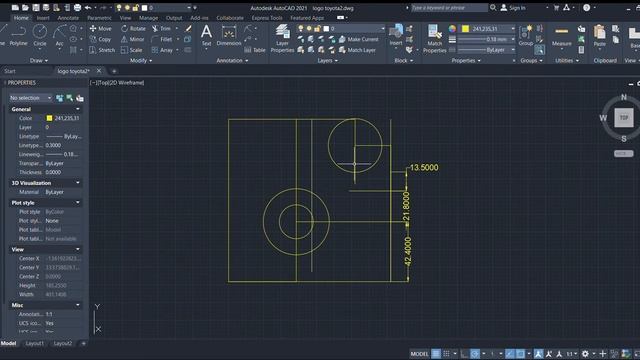The image size is (640, 360).
Task: Switch to Layout1 tab
Action: coord(35,343)
